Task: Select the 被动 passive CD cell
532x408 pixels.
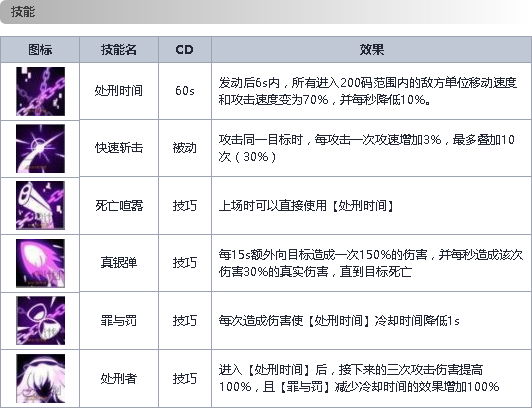Action: click(185, 148)
